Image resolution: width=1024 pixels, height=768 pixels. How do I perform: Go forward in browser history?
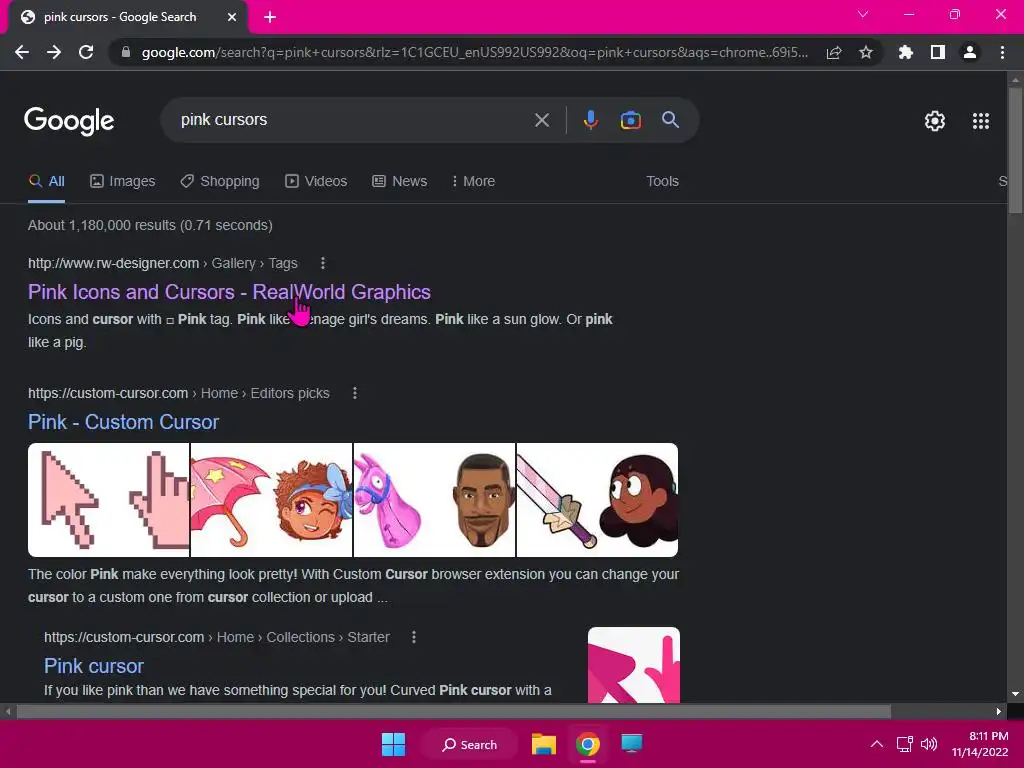coord(54,52)
